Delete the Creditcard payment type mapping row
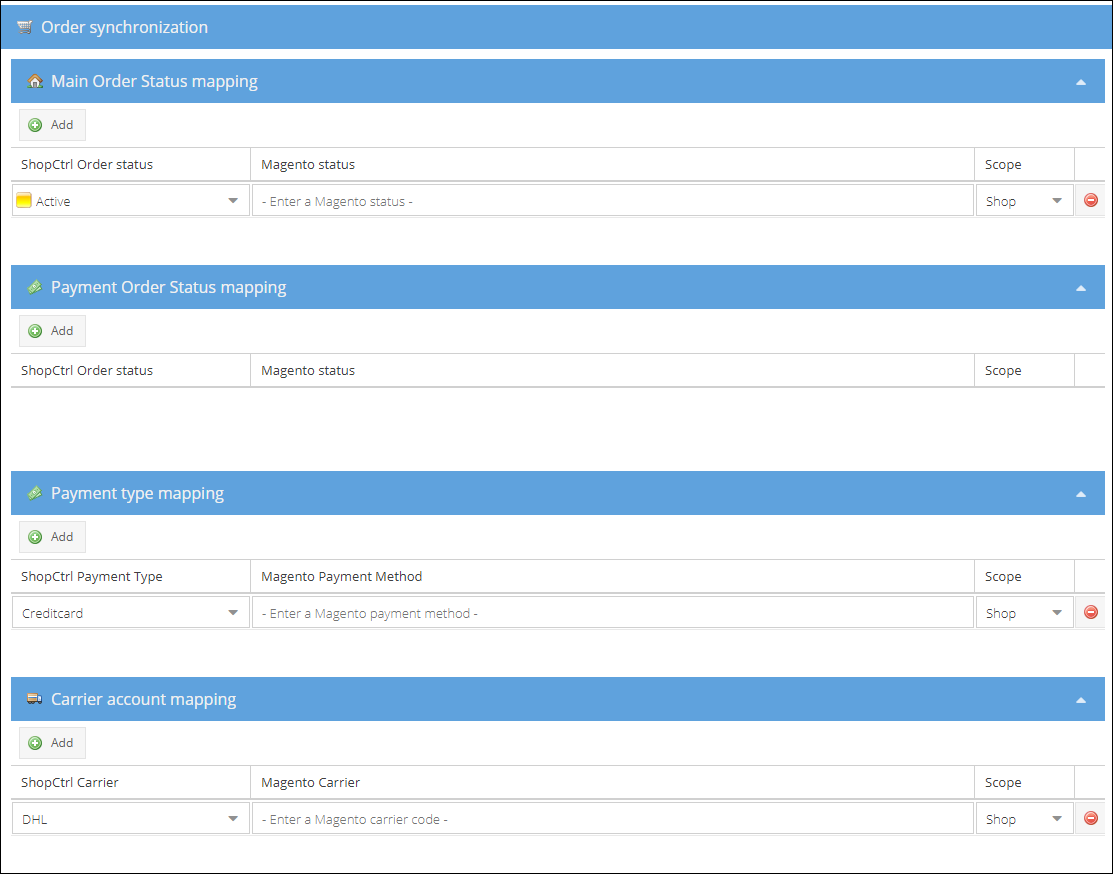Screen dimensions: 1113x874 (1091, 612)
